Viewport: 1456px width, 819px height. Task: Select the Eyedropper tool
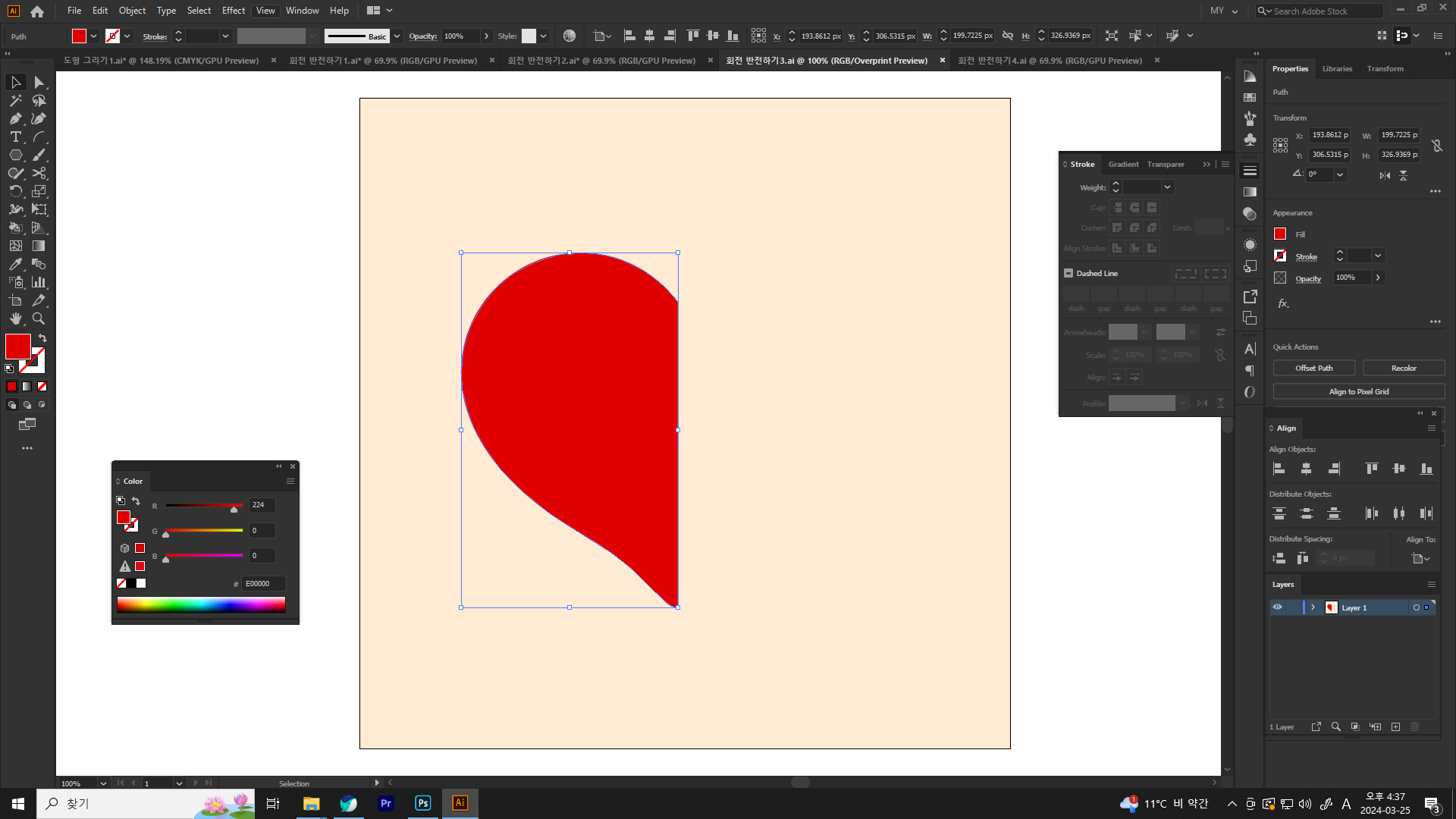pyautogui.click(x=15, y=264)
